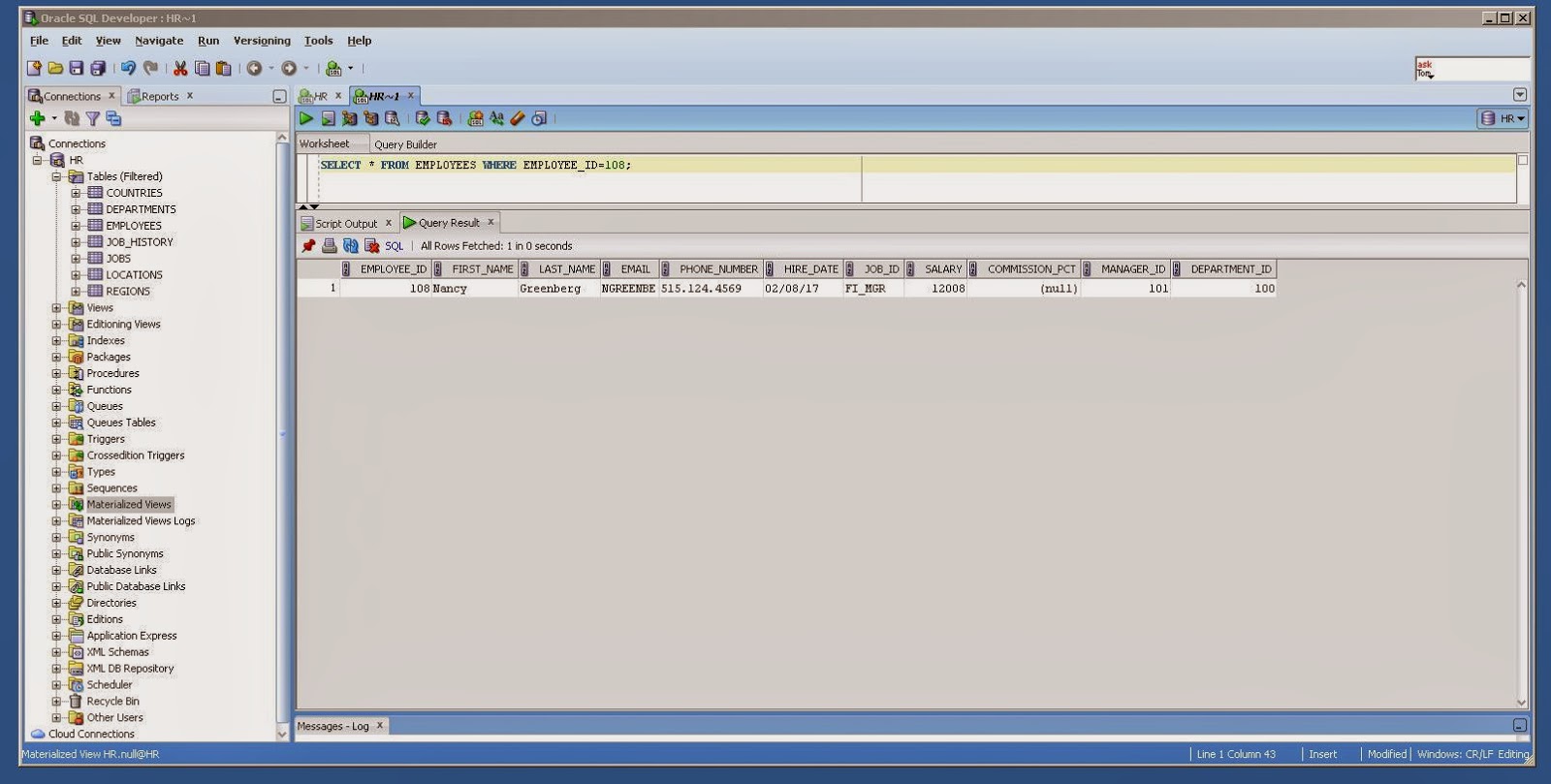Click the Clear eraser icon in worksheet toolbar
Screen dimensions: 1551x784
click(518, 118)
